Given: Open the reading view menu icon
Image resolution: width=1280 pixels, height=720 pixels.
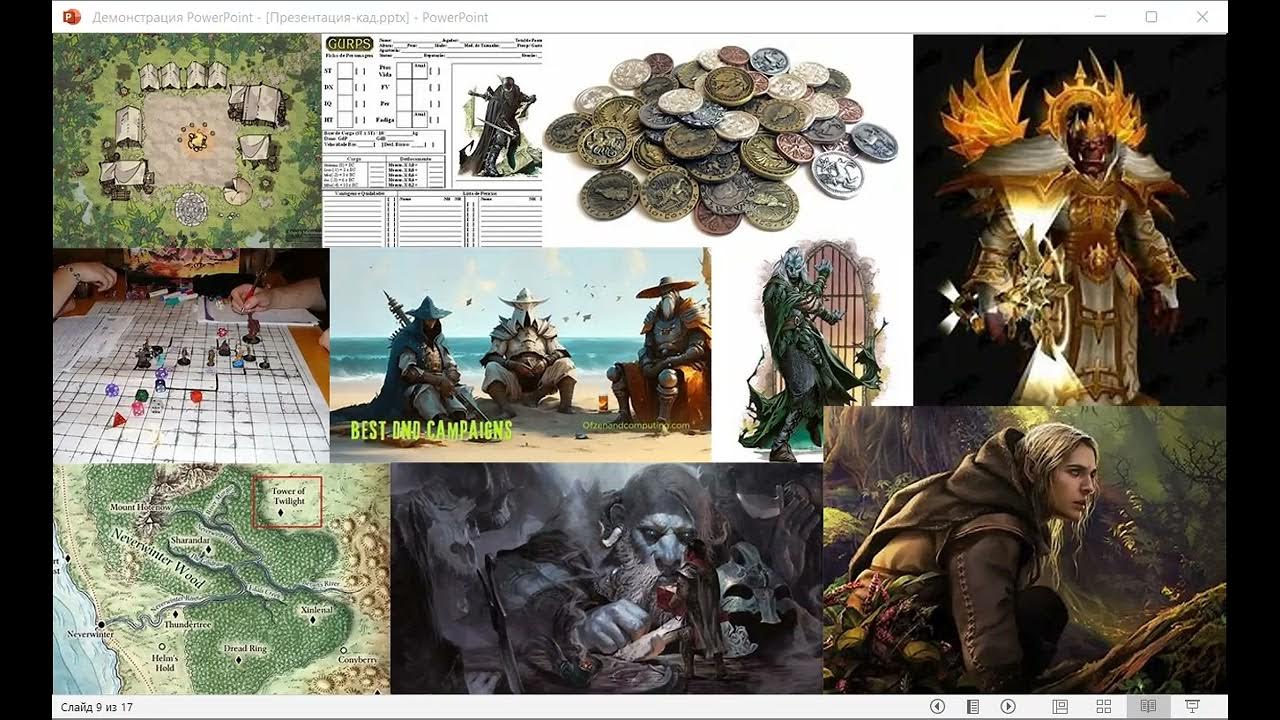Looking at the screenshot, I should pos(972,706).
